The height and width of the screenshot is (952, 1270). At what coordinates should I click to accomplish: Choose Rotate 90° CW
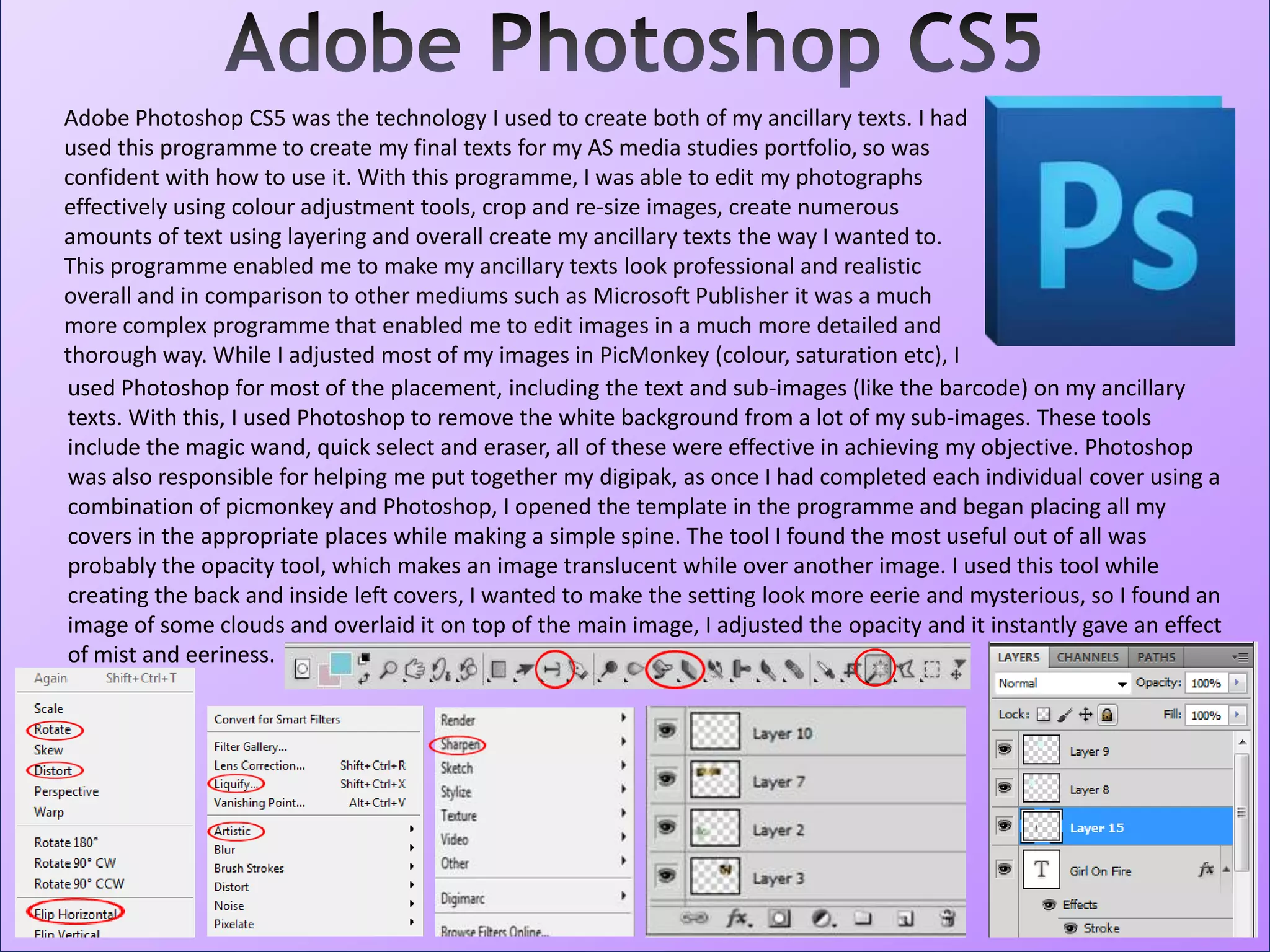(75, 863)
